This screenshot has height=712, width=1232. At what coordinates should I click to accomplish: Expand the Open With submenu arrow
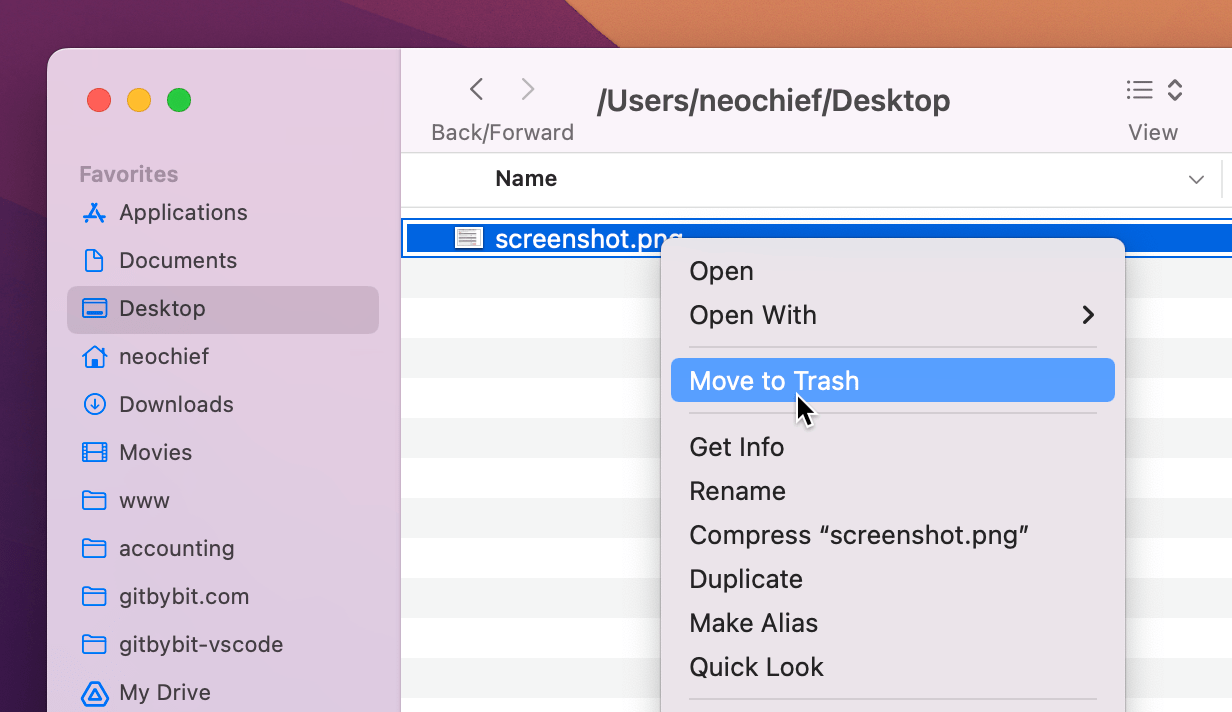[x=1088, y=316]
